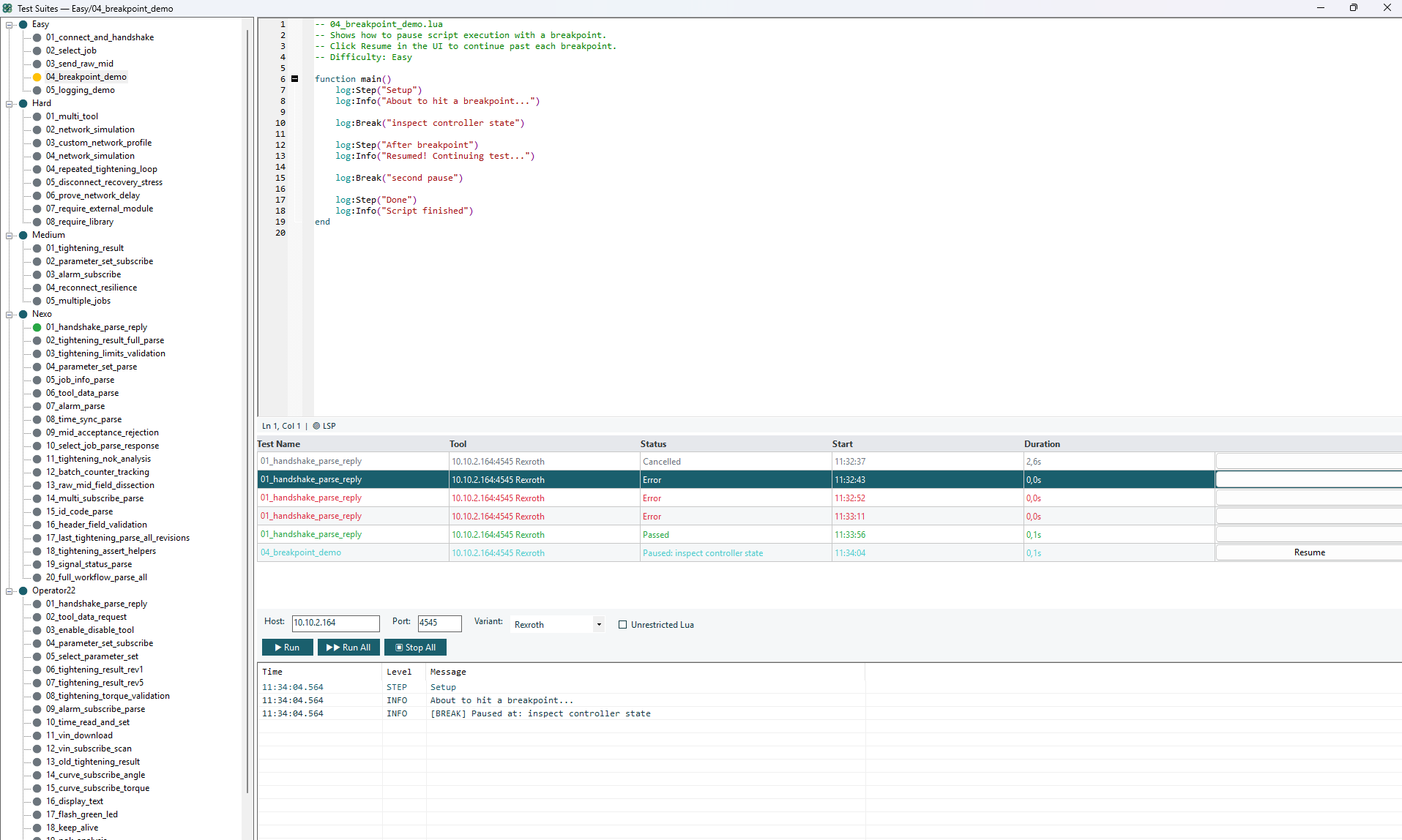Image resolution: width=1402 pixels, height=840 pixels.
Task: Collapse the main function fold marker
Action: (x=295, y=79)
